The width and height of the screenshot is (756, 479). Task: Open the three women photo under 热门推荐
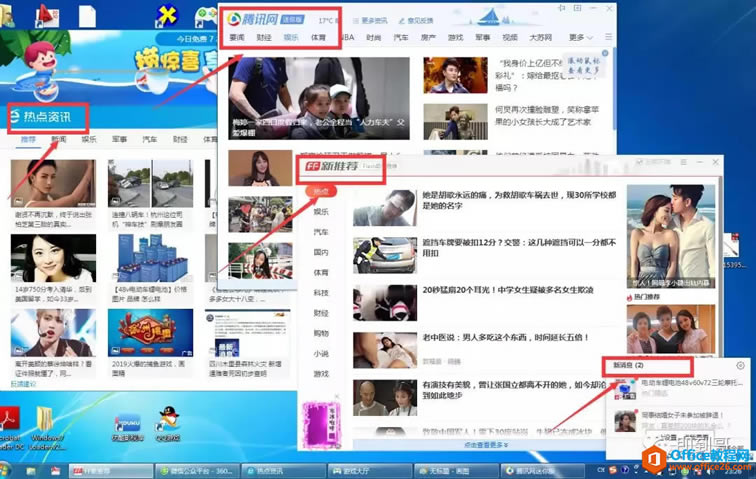(671, 329)
